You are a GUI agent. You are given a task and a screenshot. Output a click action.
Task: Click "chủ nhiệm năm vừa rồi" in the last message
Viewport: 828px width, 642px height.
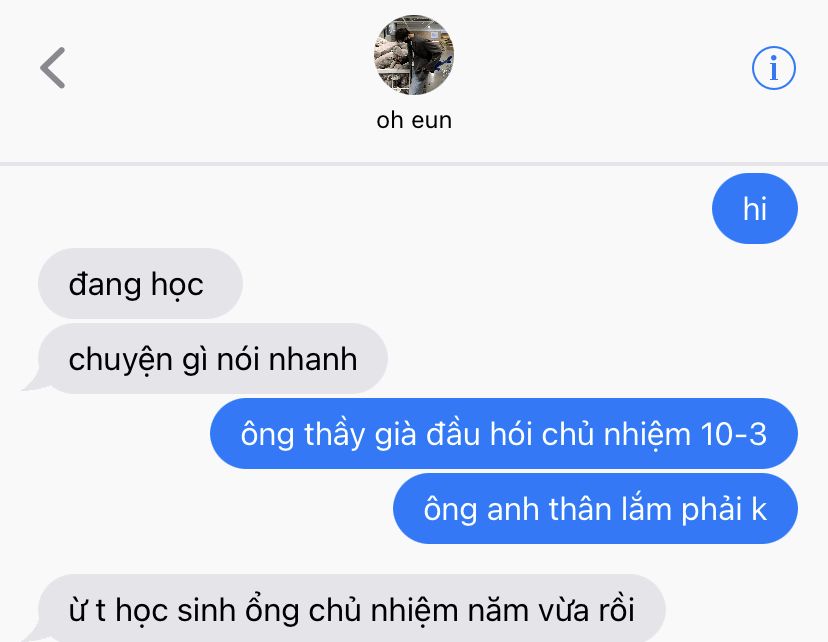click(x=471, y=611)
